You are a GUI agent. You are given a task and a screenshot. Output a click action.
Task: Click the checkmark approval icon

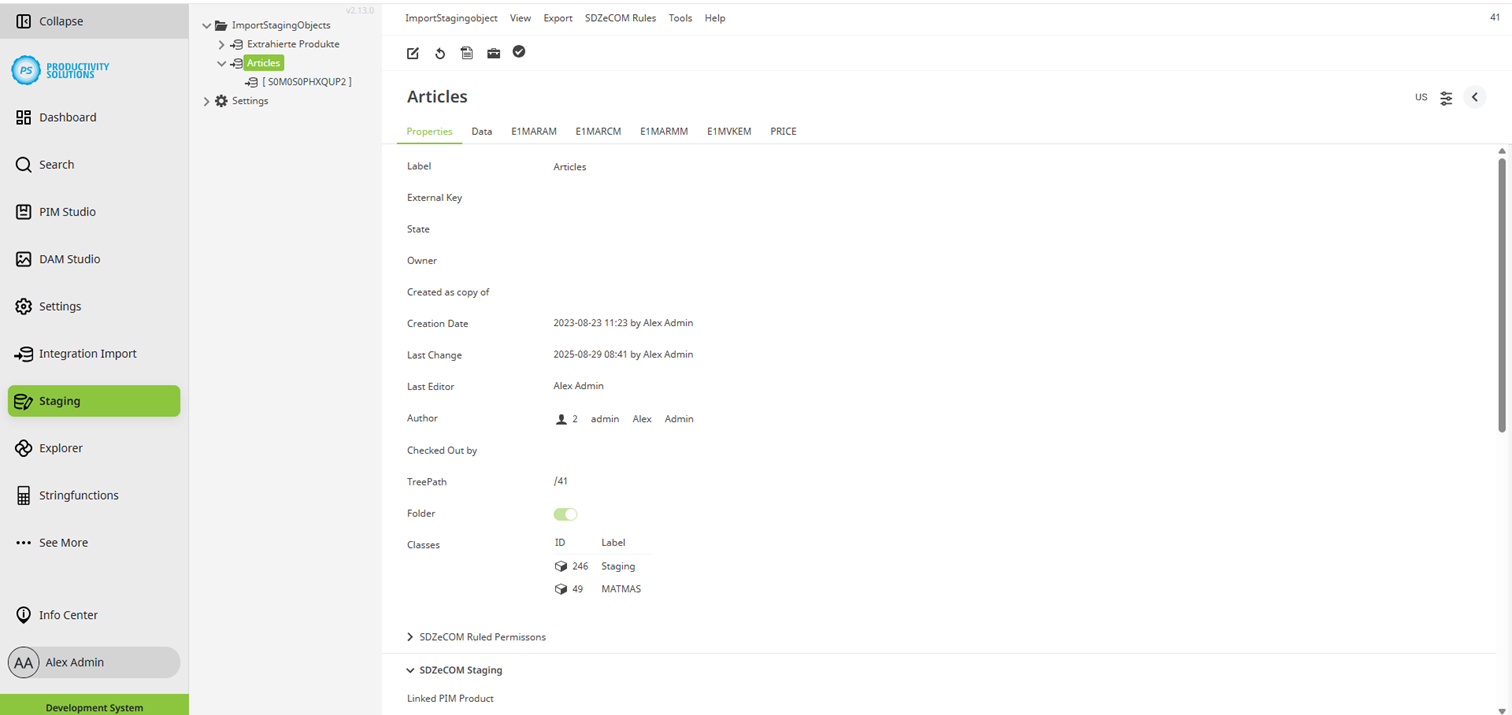pos(519,52)
